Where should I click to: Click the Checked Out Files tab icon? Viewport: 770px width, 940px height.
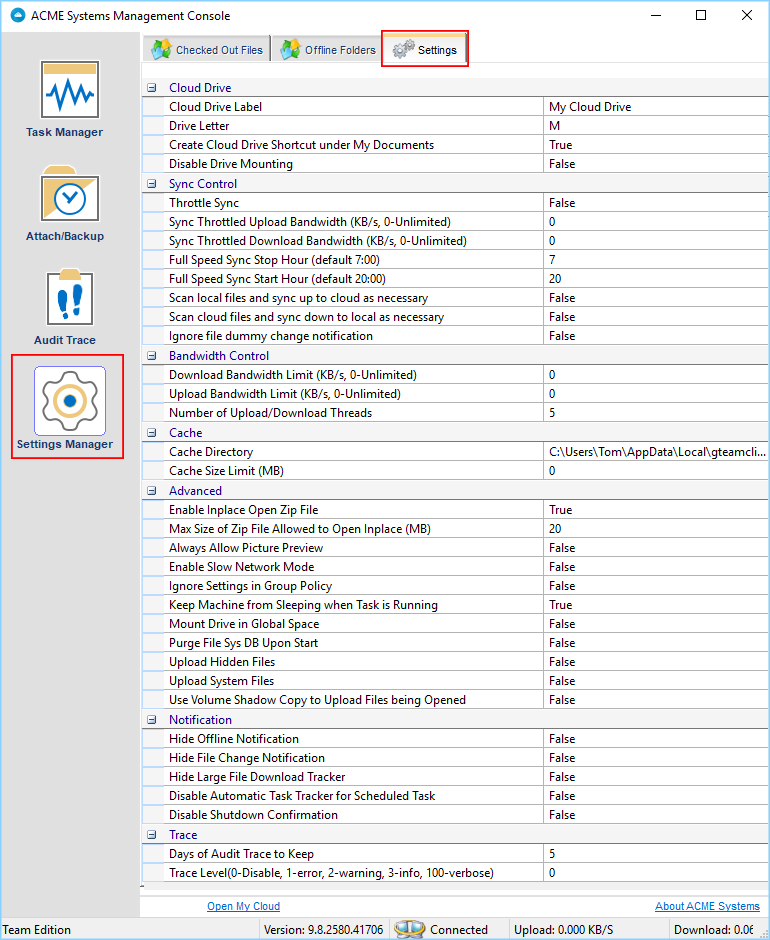tap(161, 50)
